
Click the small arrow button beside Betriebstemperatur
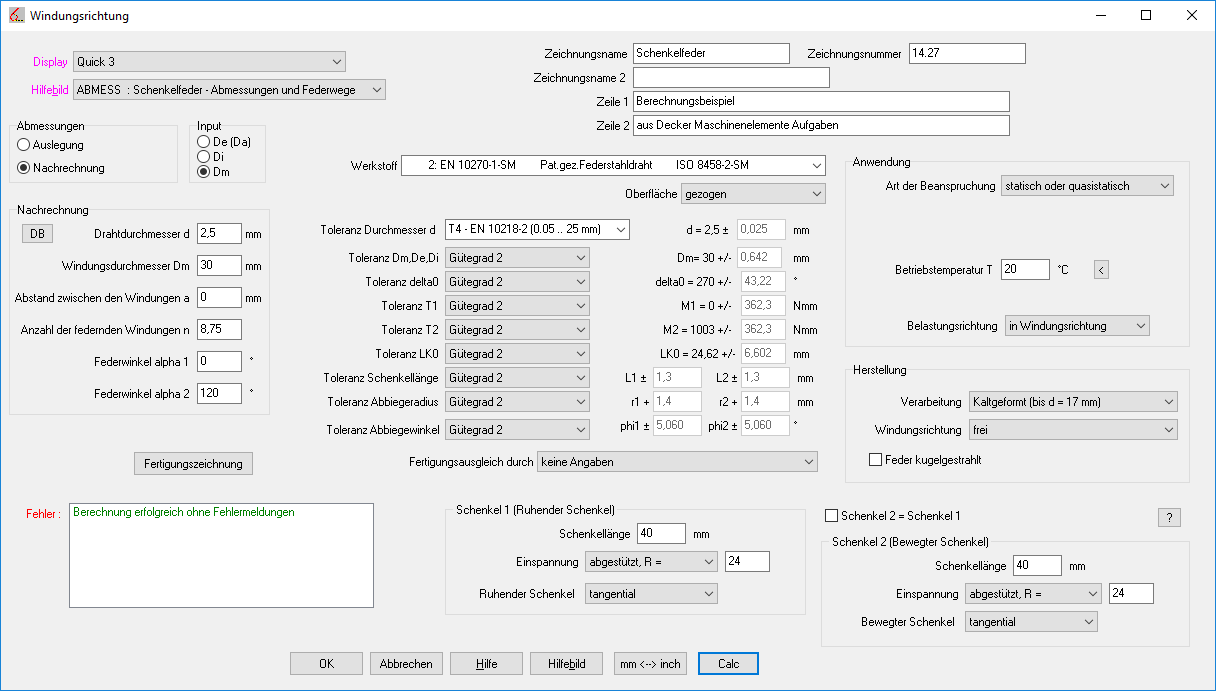coord(1101,269)
